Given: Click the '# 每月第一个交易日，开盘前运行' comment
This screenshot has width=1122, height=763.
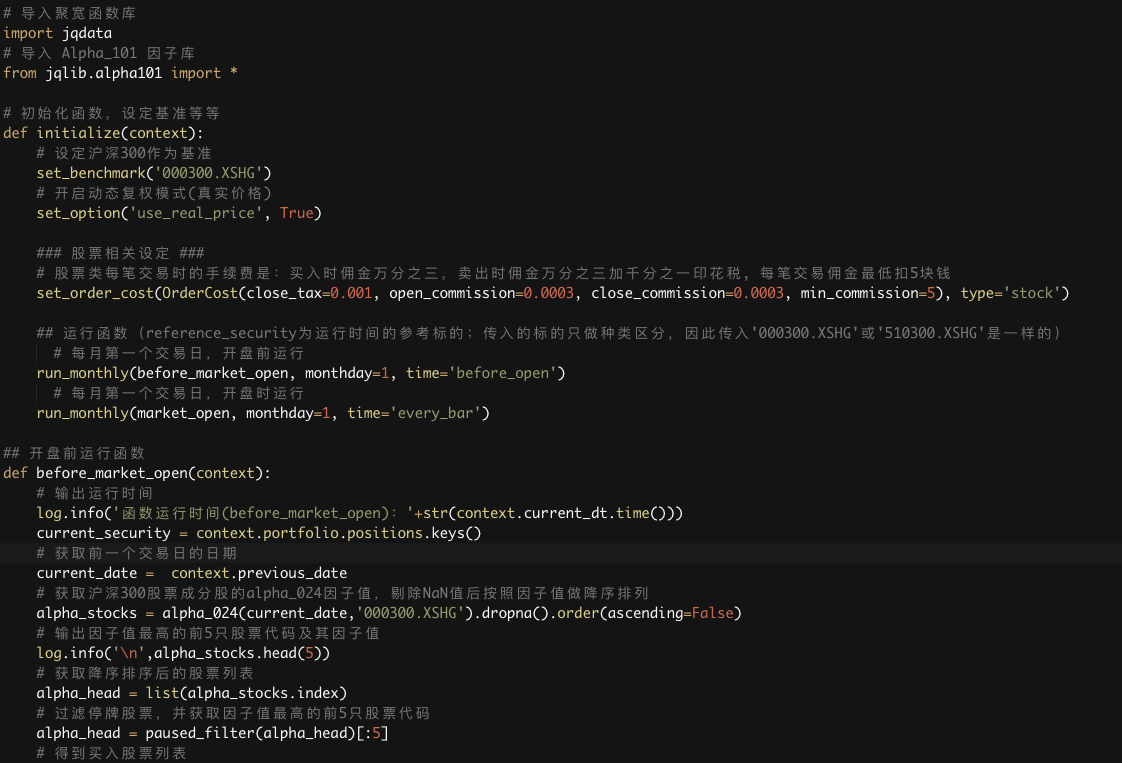Looking at the screenshot, I should point(179,354).
